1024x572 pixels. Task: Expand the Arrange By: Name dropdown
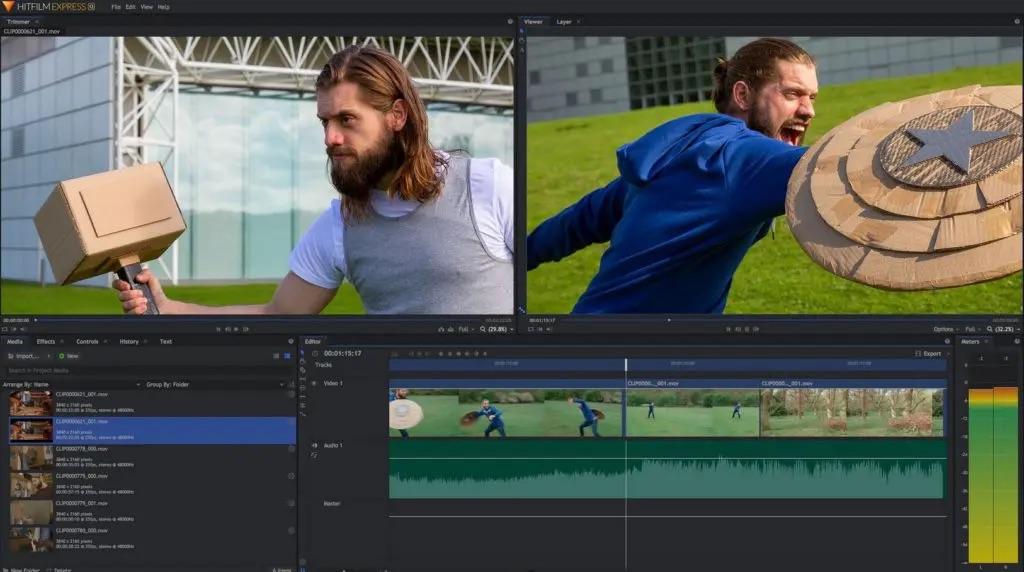pyautogui.click(x=70, y=384)
